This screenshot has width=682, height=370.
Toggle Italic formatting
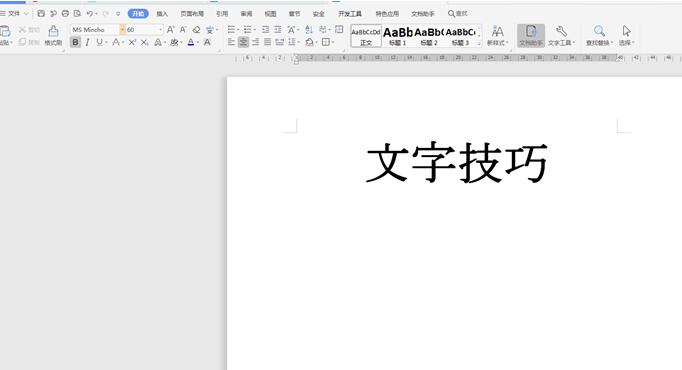(x=87, y=42)
